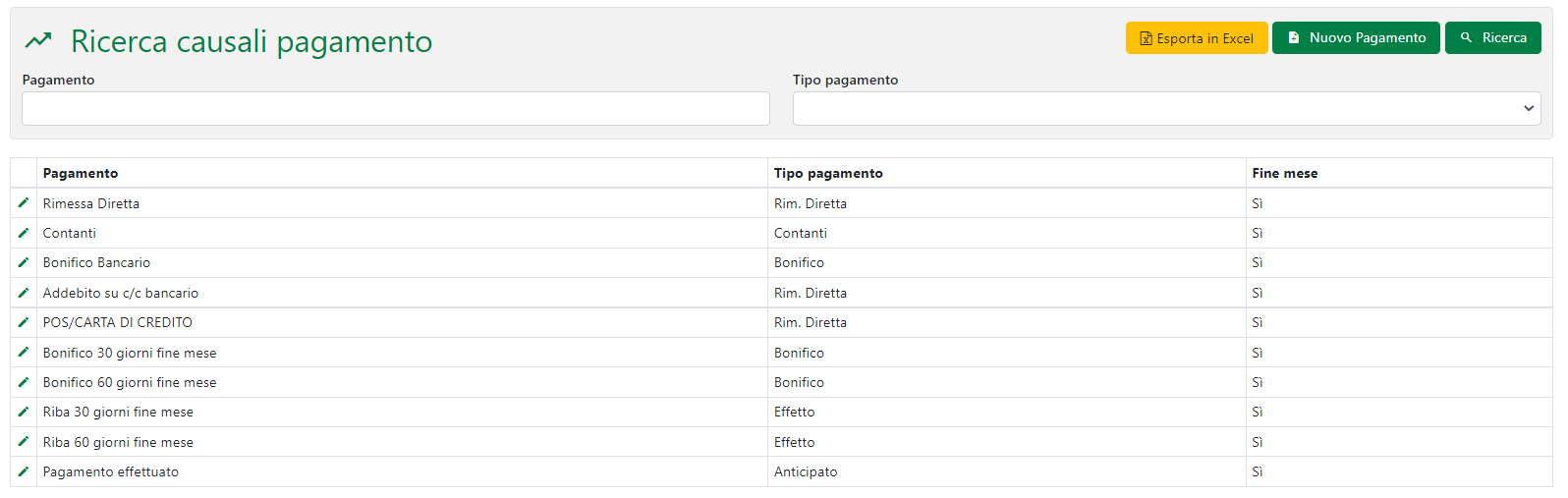Click pencil beside Riba 30 giorni fine mese
1568x498 pixels.
tap(24, 412)
